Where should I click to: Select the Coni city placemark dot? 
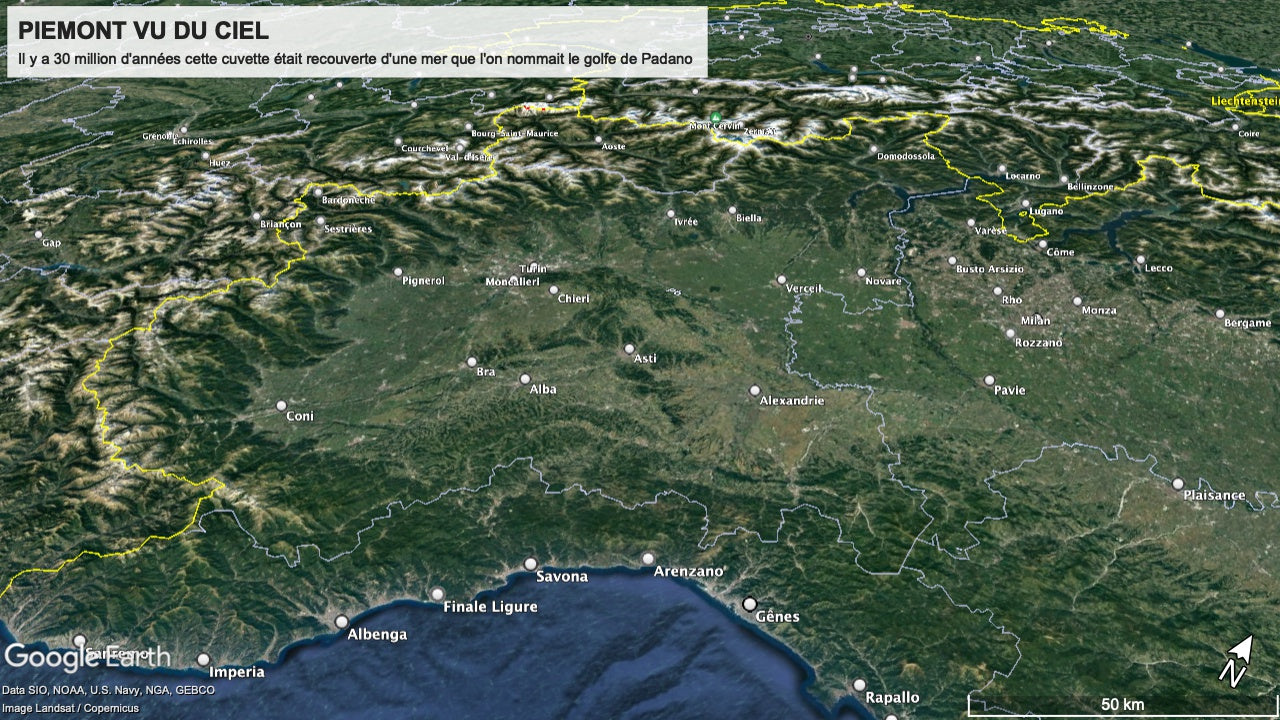coord(281,406)
